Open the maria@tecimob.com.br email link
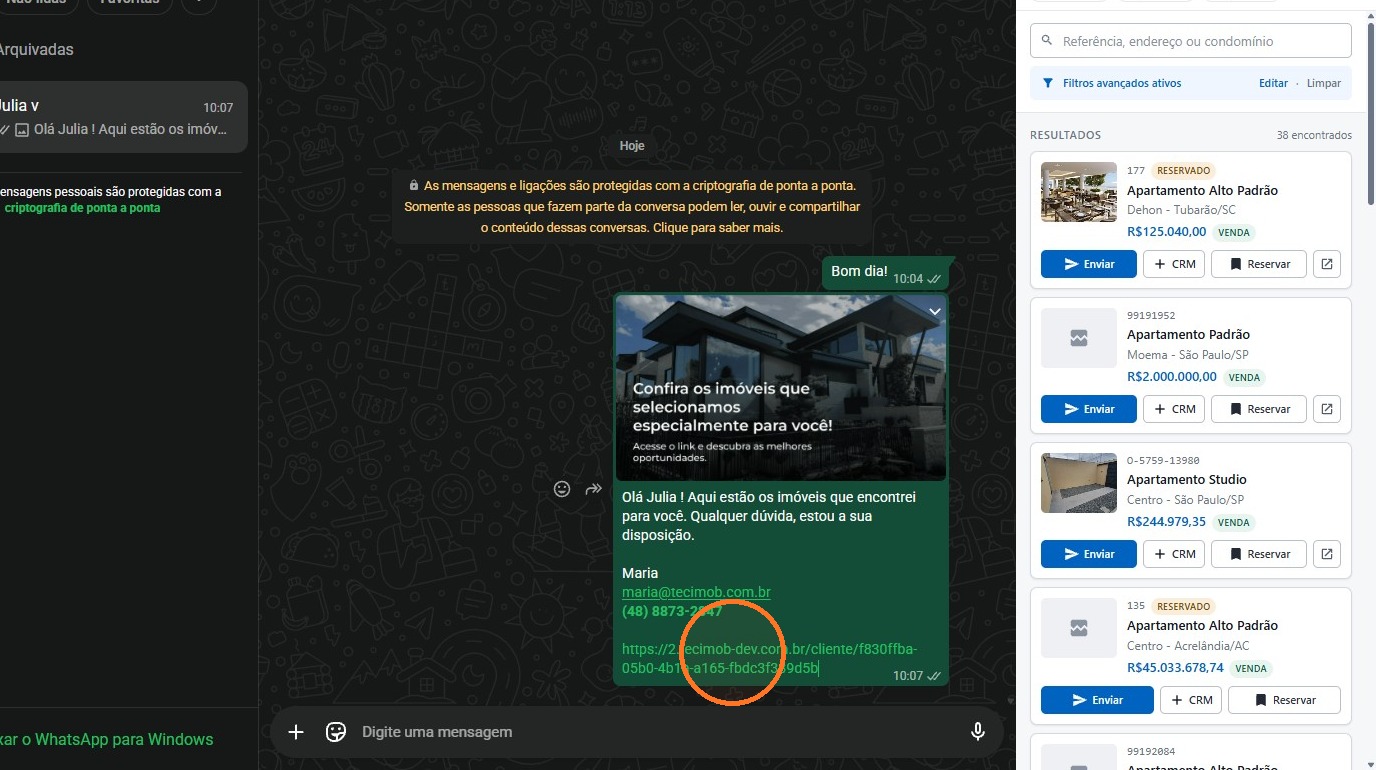Viewport: 1376px width, 770px height. point(696,592)
